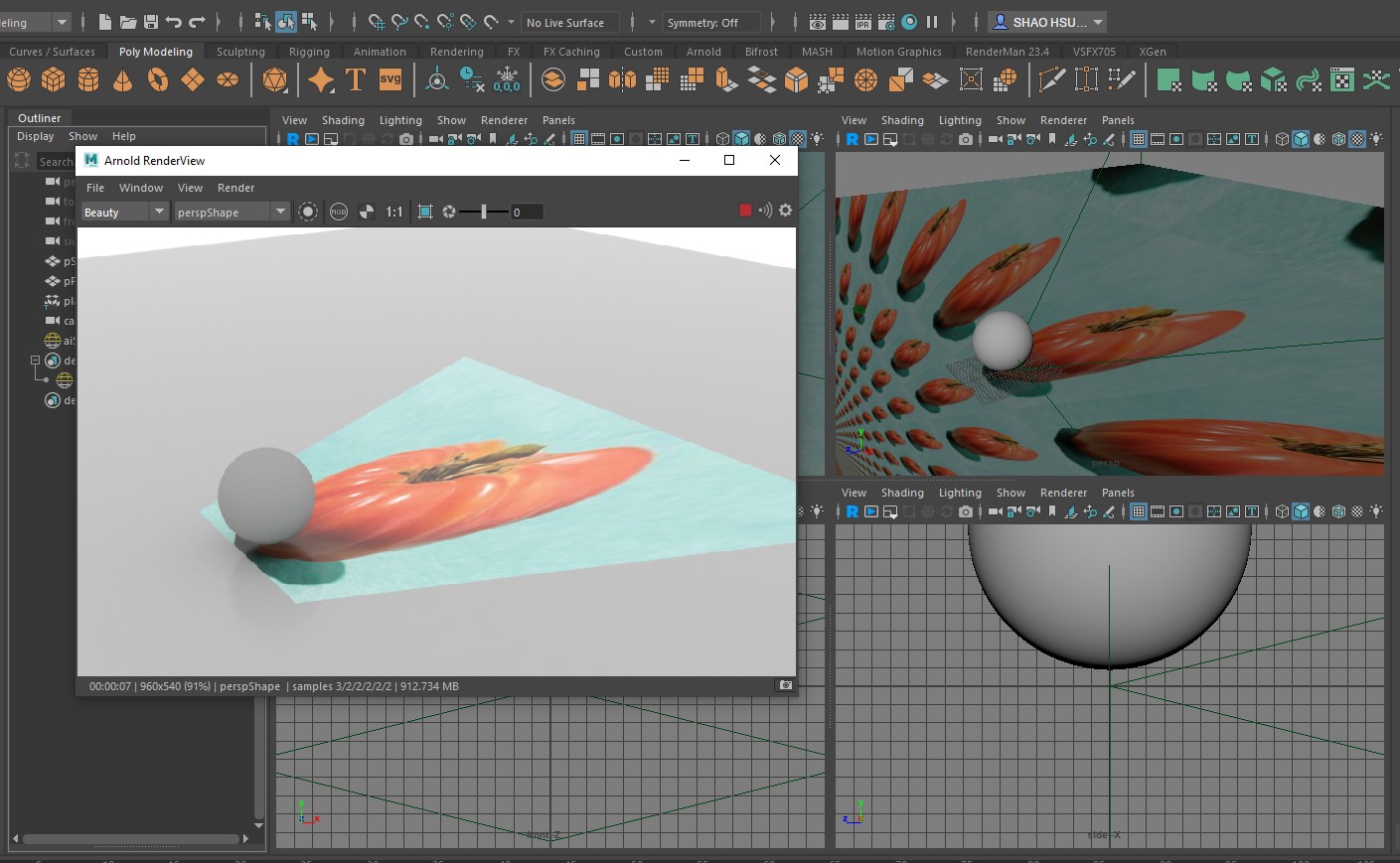The image size is (1400, 863).
Task: Toggle Symmetry off dropdown state
Action: [710, 22]
